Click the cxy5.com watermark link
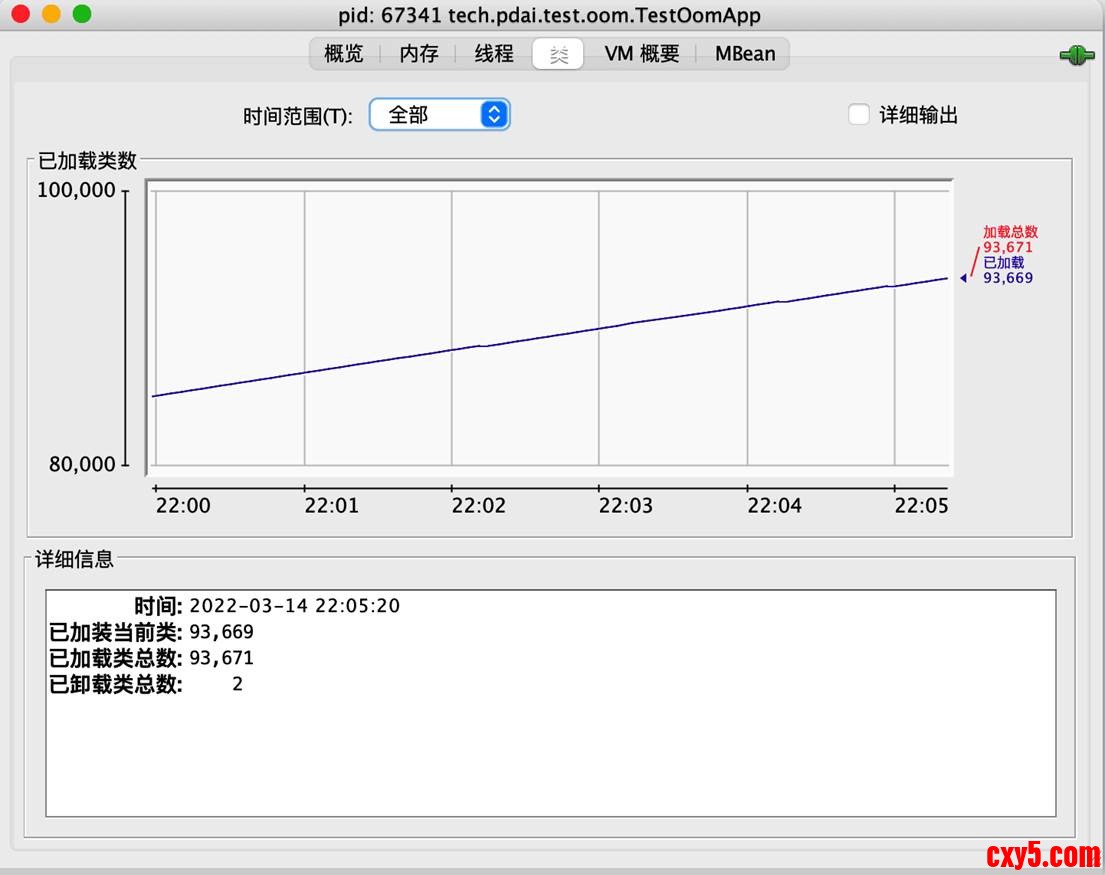This screenshot has width=1105, height=875. 1042,855
